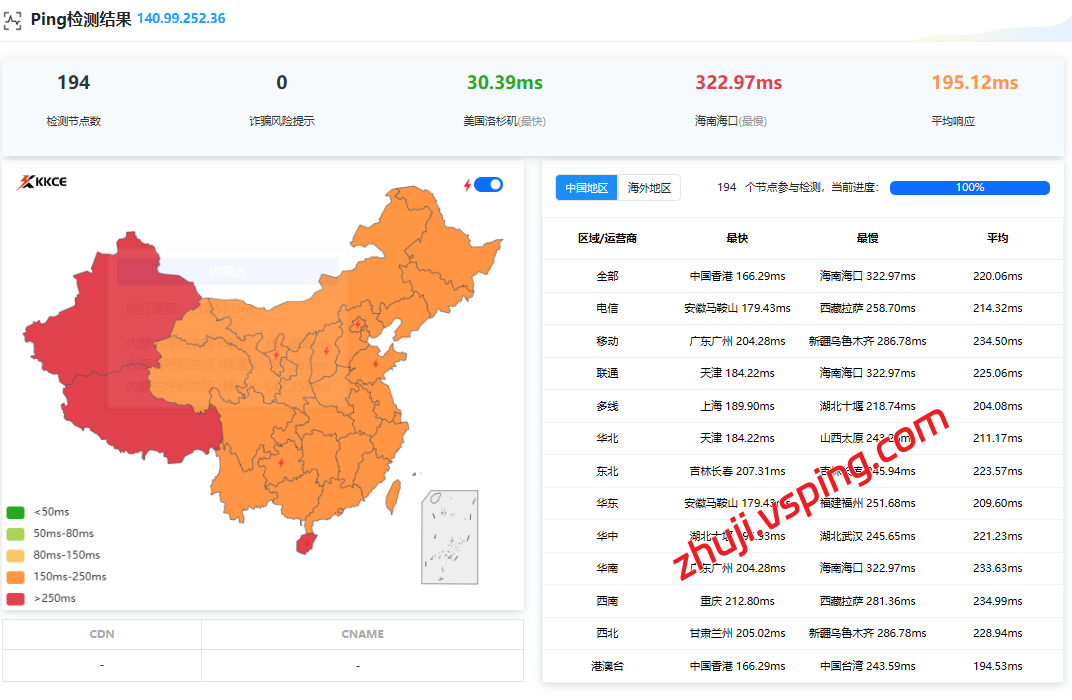Click the scan icon beside Ping检测结果 title

pos(12,20)
